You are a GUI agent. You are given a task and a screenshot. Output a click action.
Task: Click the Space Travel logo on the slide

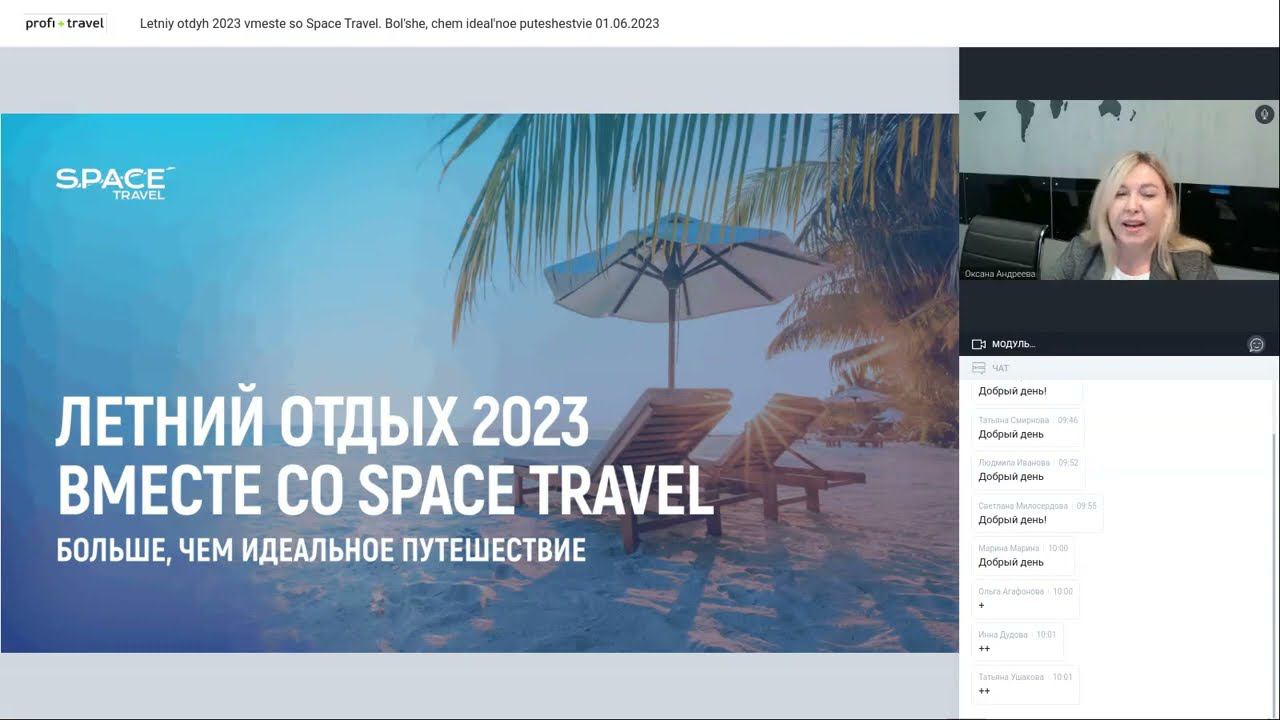click(x=115, y=183)
